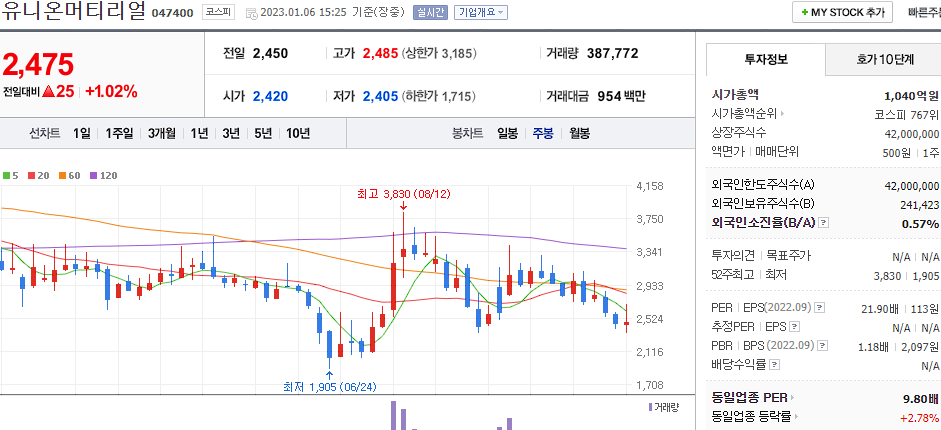Switch to the 호가10단계 tab

coord(885,59)
